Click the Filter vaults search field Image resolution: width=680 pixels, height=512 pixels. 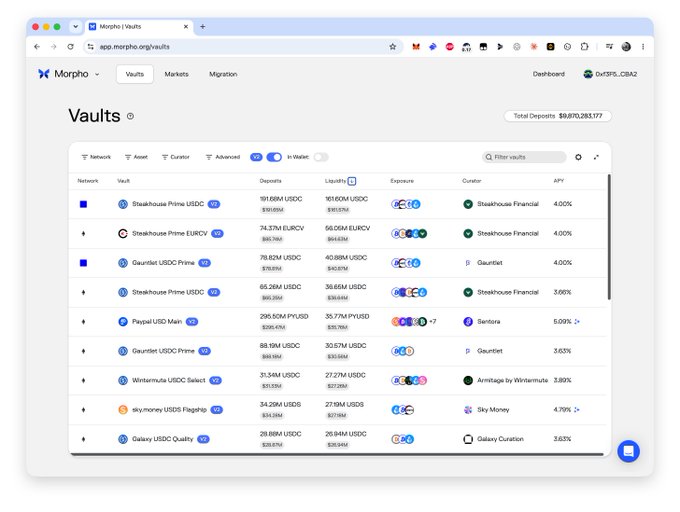[x=524, y=157]
